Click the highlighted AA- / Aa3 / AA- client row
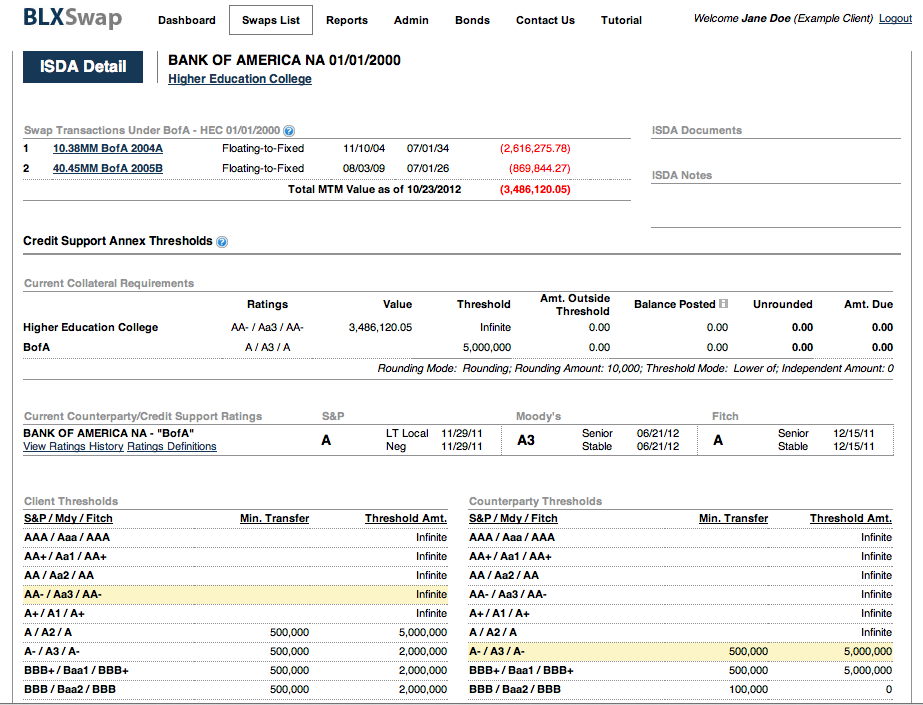Image resolution: width=923 pixels, height=705 pixels. coord(235,594)
